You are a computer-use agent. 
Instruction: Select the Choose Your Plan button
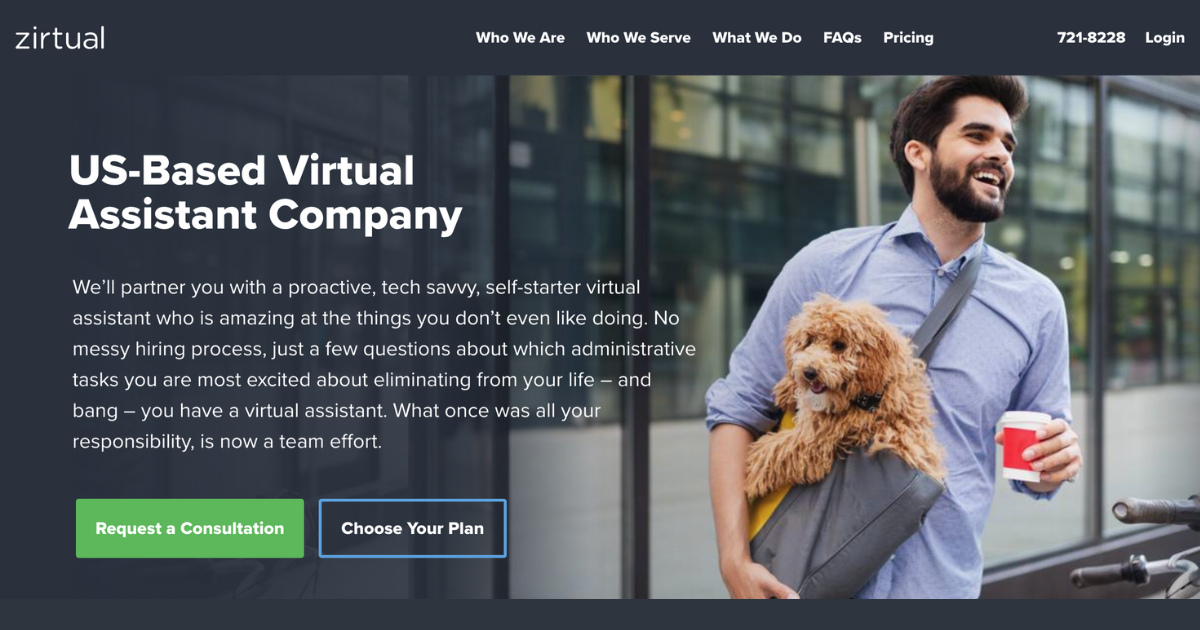tap(412, 528)
